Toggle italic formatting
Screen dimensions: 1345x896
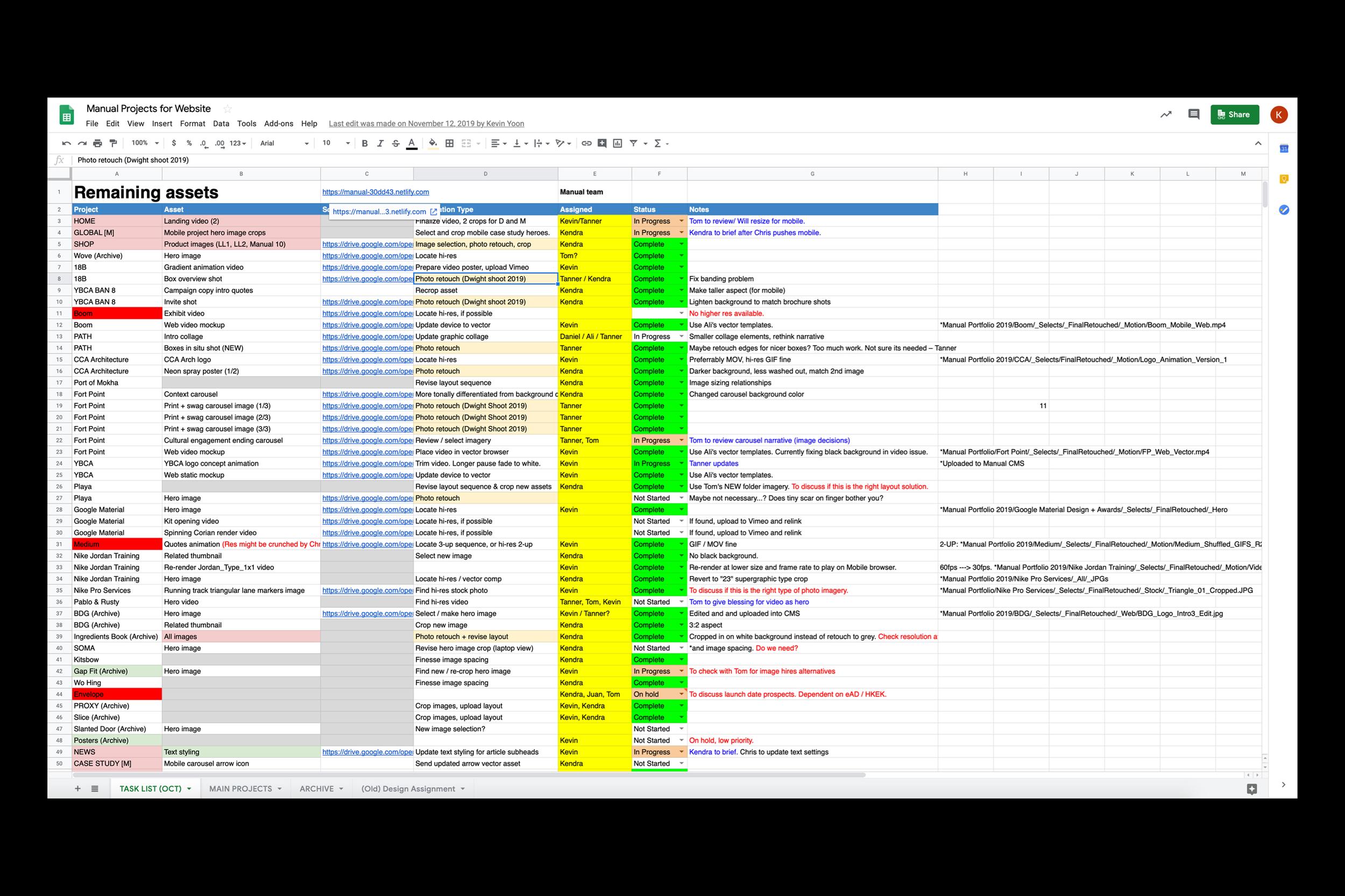(x=380, y=144)
